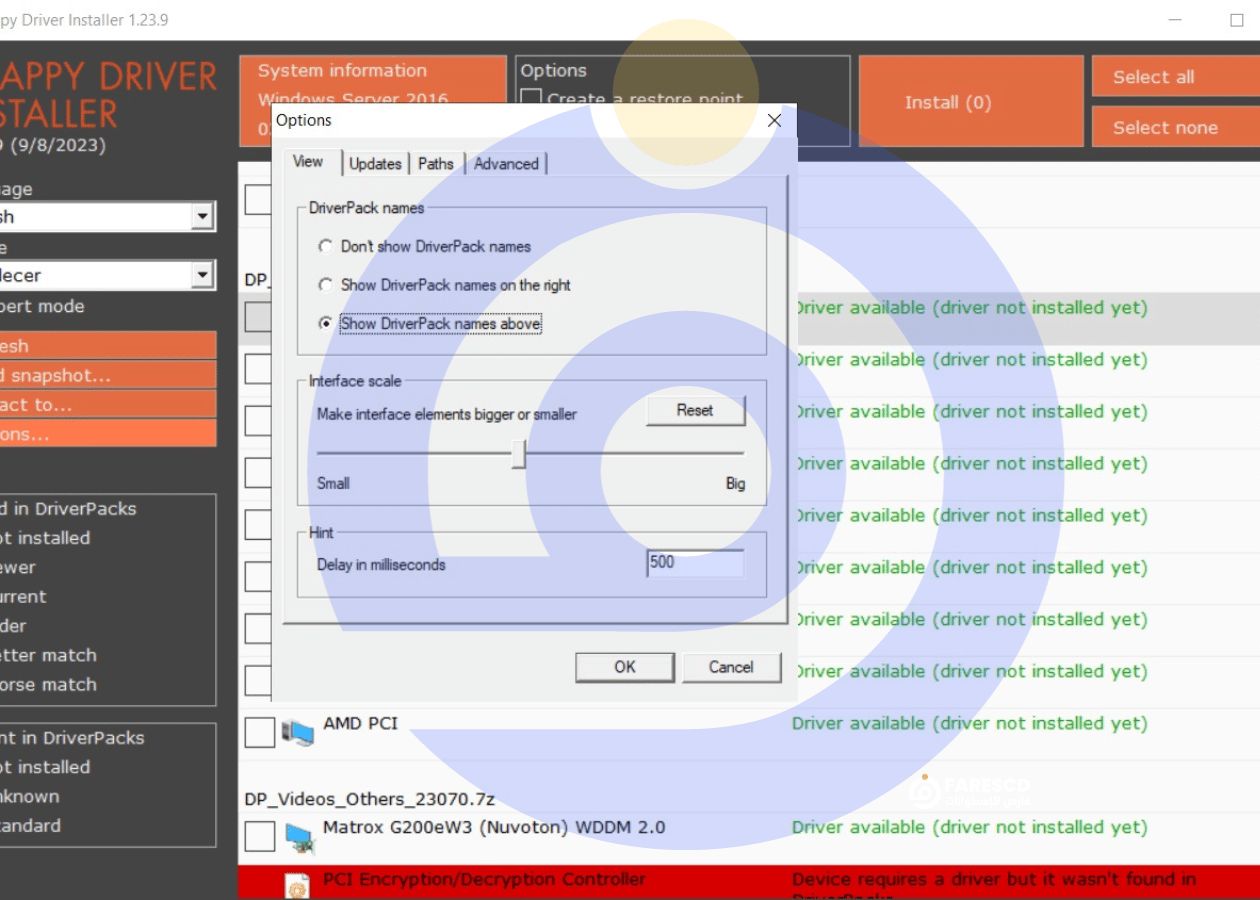The image size is (1260, 900).
Task: Switch to the View tab
Action: pyautogui.click(x=308, y=162)
